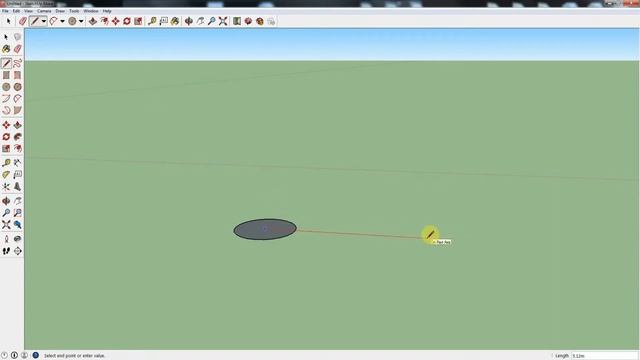This screenshot has width=640, height=360.
Task: Select the Walk footprints tool
Action: pyautogui.click(x=6, y=251)
